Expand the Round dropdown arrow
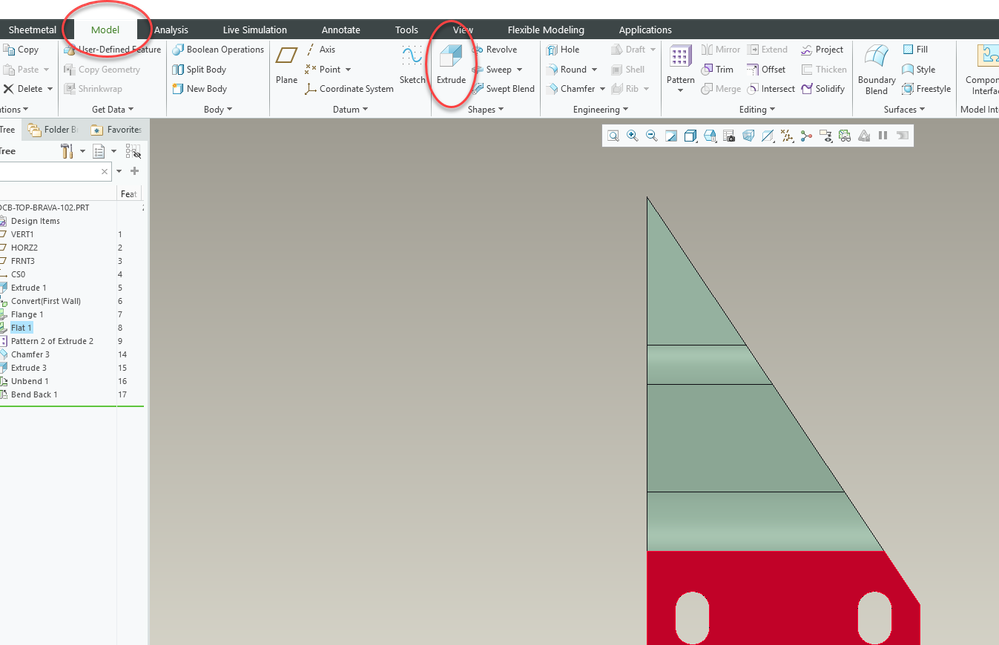Screen dimensions: 999x645 click(594, 69)
